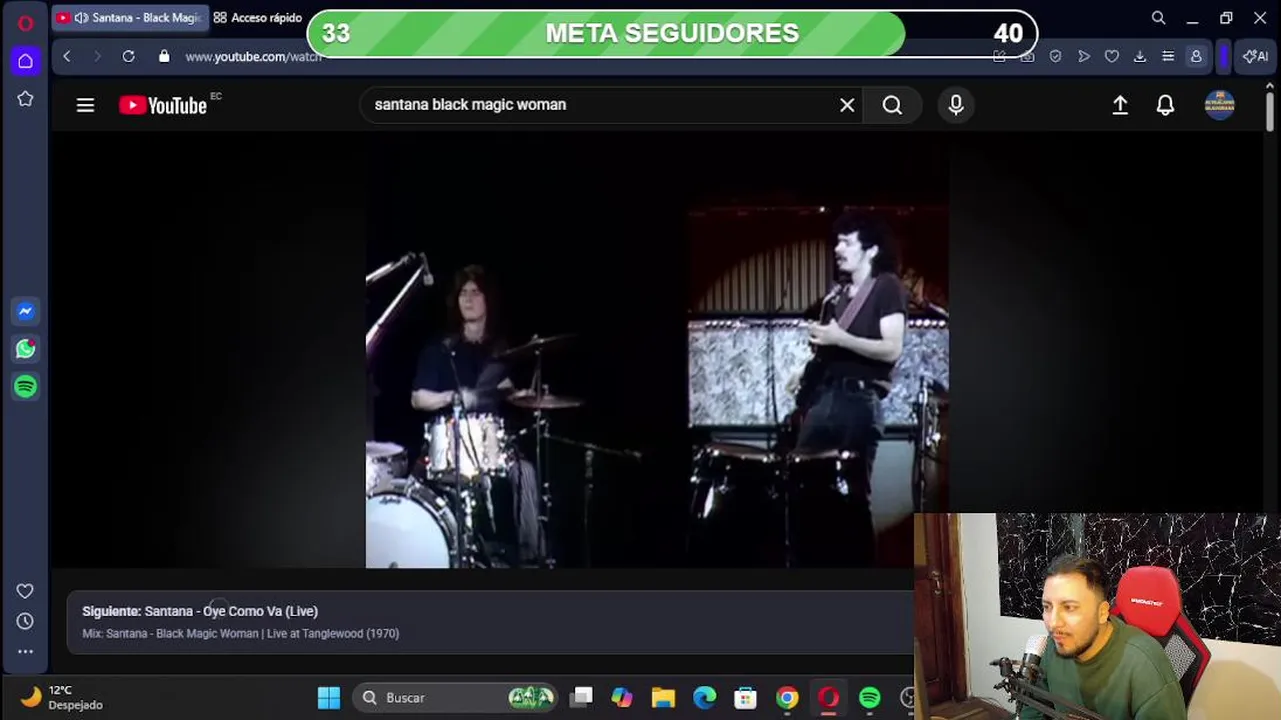The width and height of the screenshot is (1281, 720).
Task: Open the Windows Start menu
Action: [x=329, y=698]
